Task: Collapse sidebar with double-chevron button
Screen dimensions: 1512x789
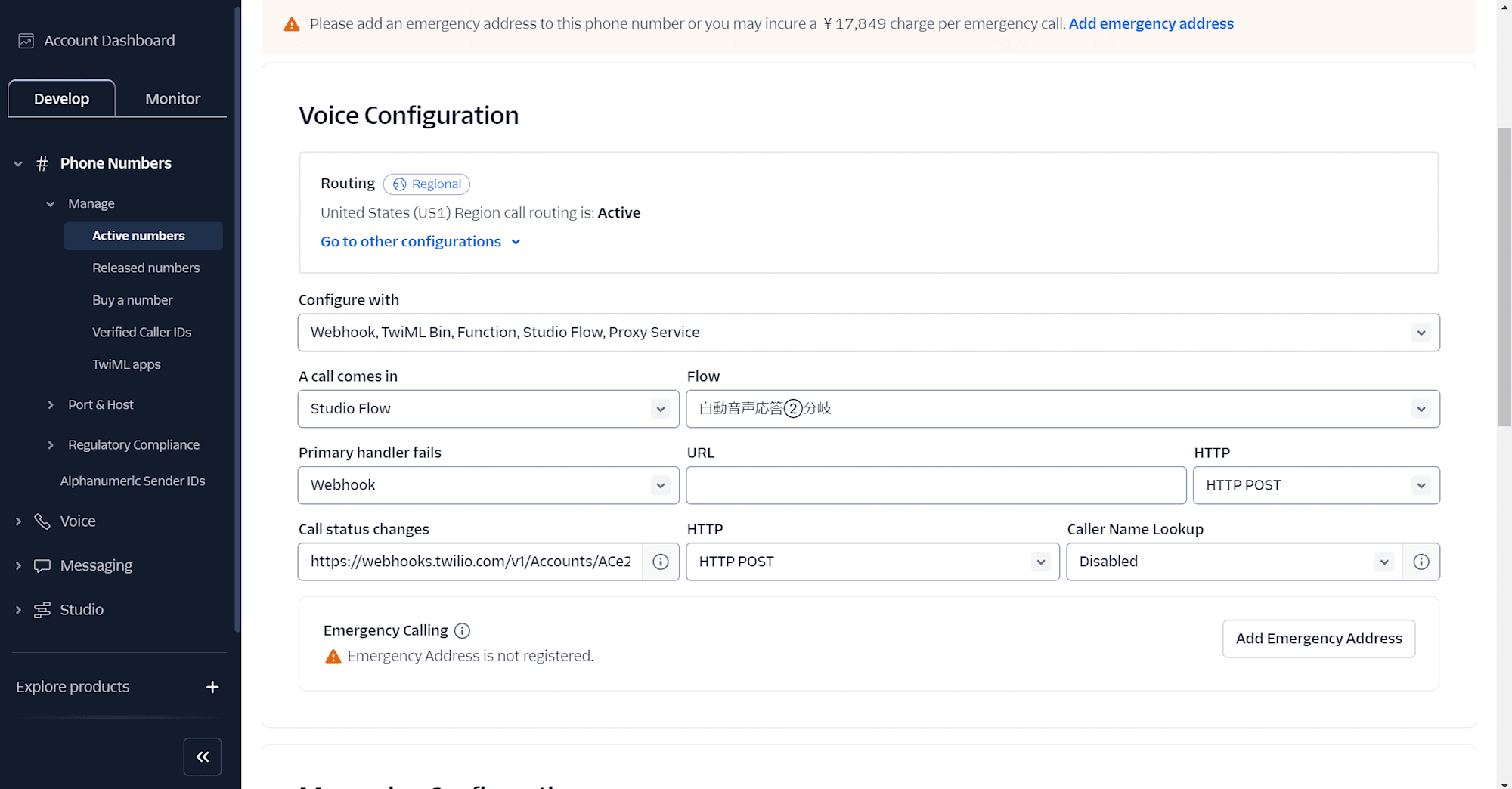Action: (203, 757)
